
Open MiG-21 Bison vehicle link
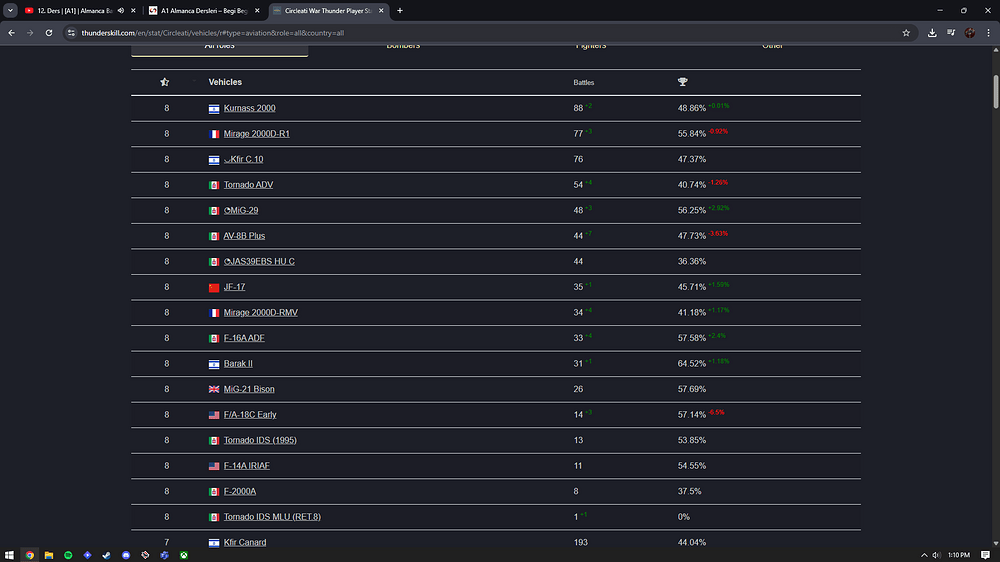pyautogui.click(x=249, y=388)
